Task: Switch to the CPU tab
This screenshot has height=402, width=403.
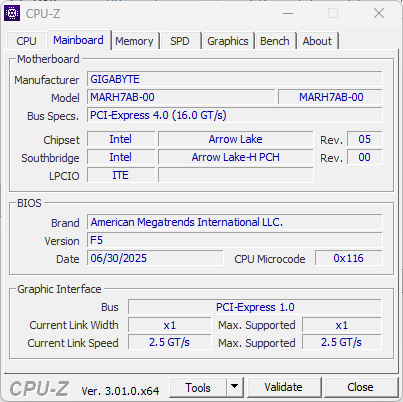Action: (x=26, y=41)
